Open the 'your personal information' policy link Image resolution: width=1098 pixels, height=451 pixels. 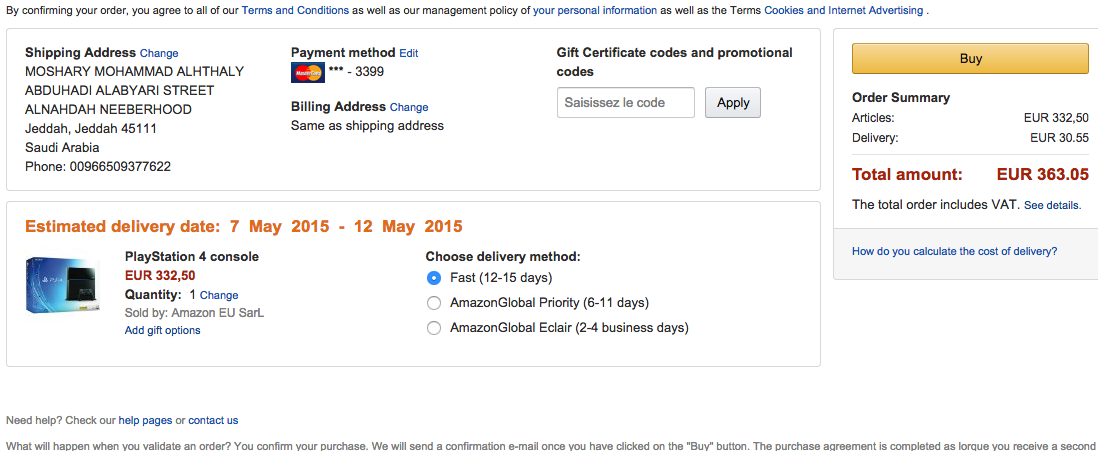click(594, 10)
